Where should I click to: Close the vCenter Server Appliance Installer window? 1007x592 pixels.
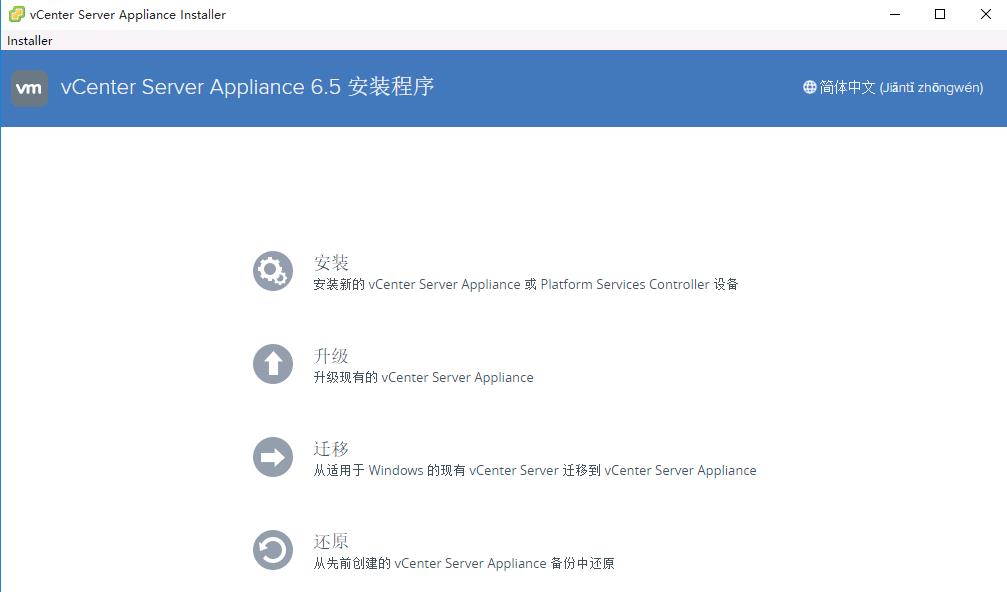(x=985, y=14)
